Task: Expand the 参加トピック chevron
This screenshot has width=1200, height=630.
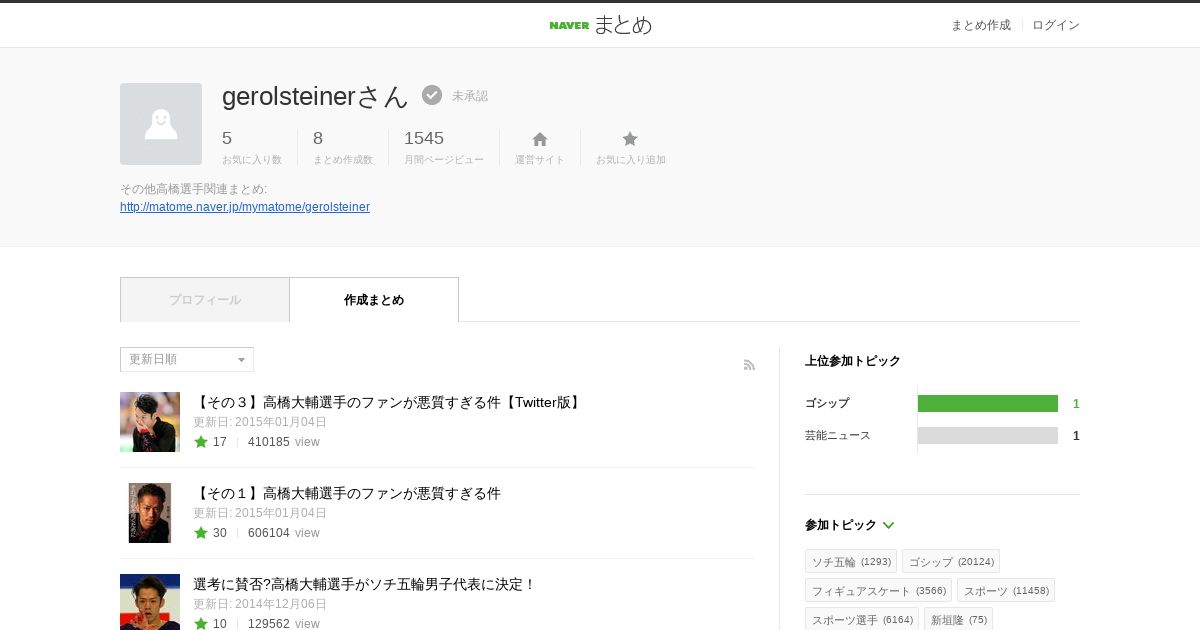Action: pos(888,525)
